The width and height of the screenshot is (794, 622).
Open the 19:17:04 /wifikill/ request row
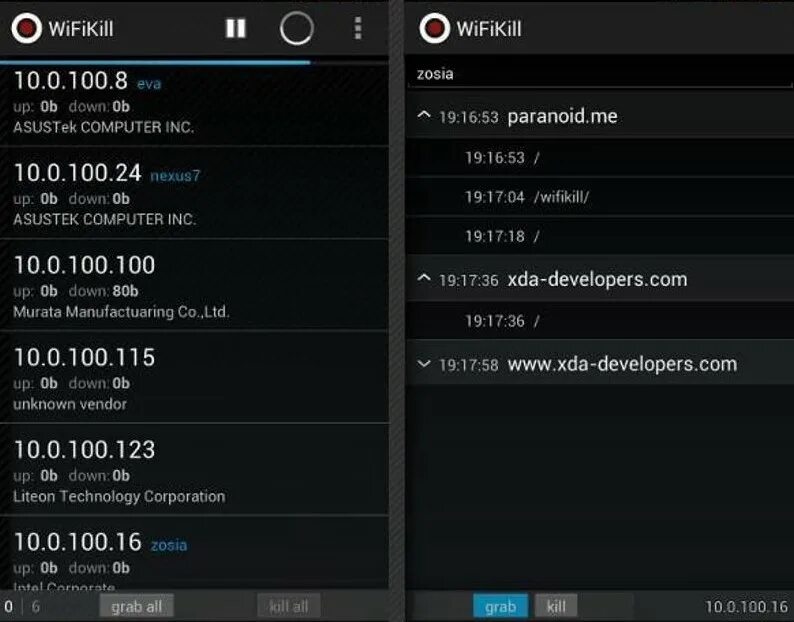tap(600, 197)
